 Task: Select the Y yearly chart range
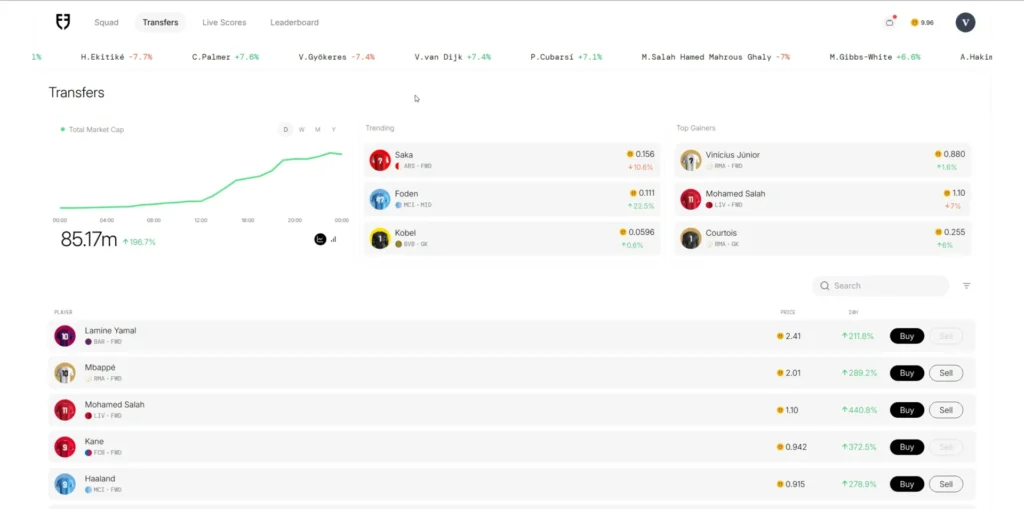tap(333, 129)
